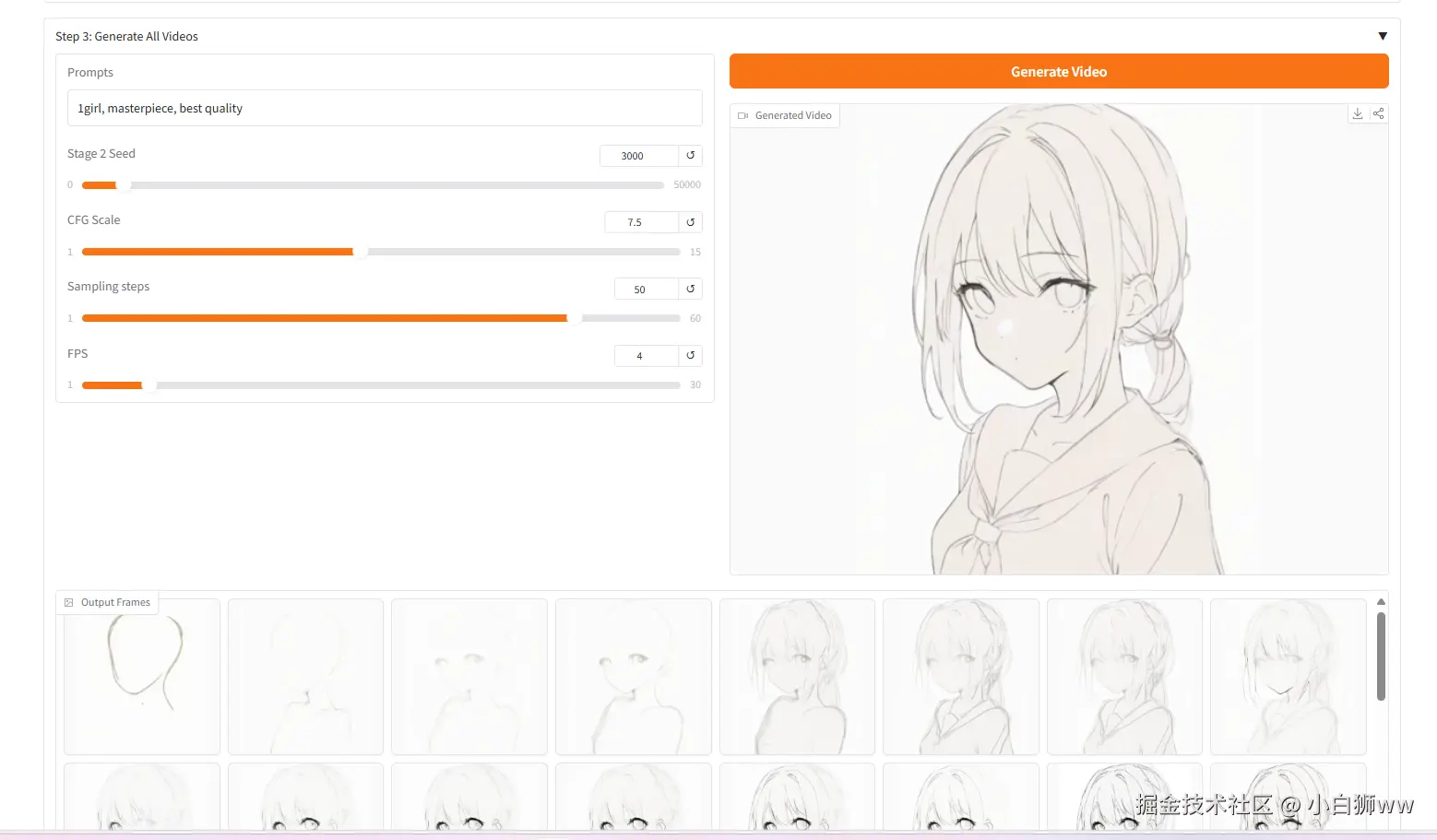Image resolution: width=1437 pixels, height=840 pixels.
Task: Click the Generated Video label tag
Action: [x=785, y=115]
